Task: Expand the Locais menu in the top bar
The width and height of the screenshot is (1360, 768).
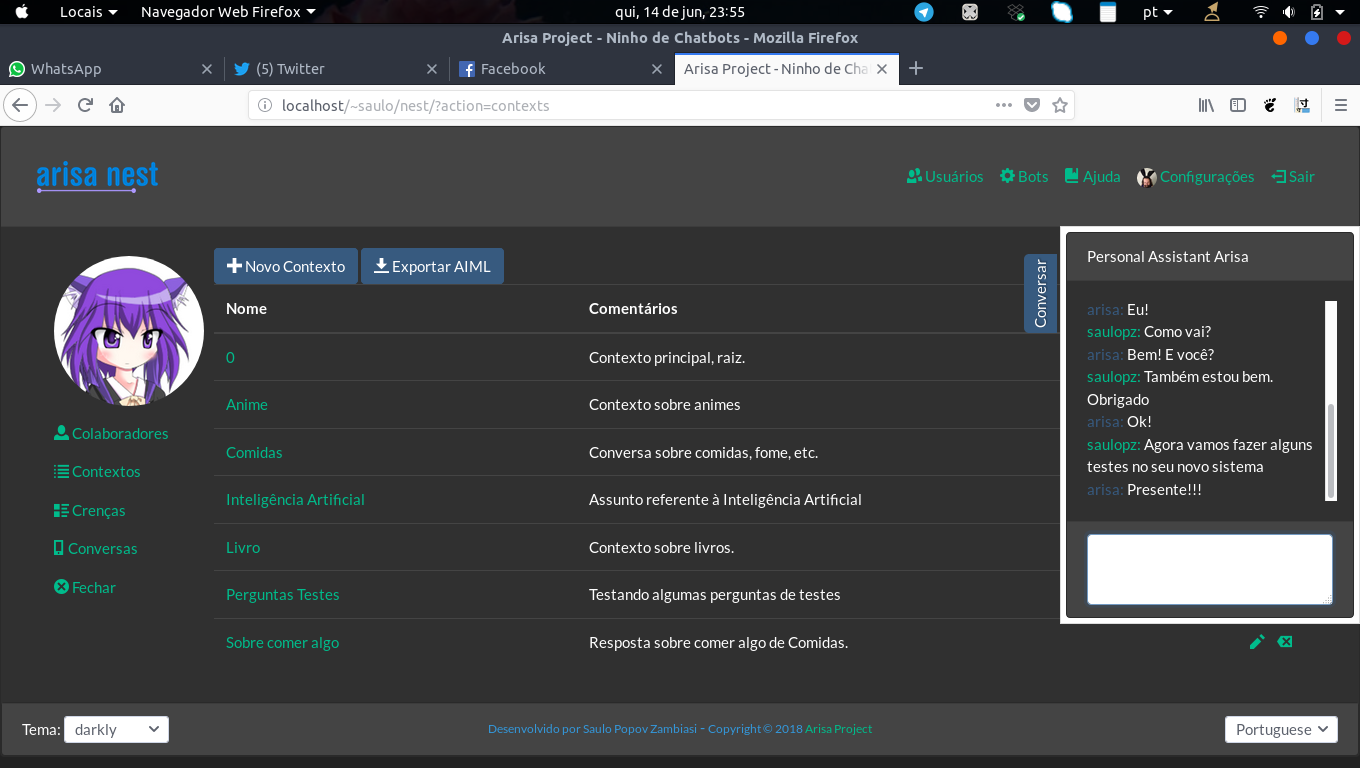Action: click(x=88, y=12)
